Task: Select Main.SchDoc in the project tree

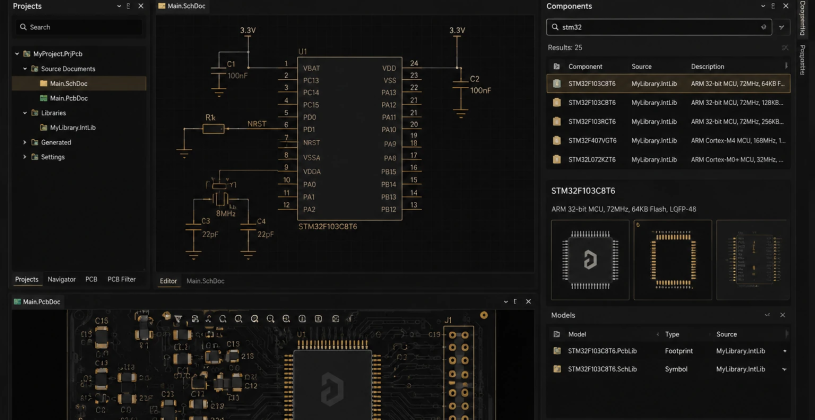Action: click(79, 83)
